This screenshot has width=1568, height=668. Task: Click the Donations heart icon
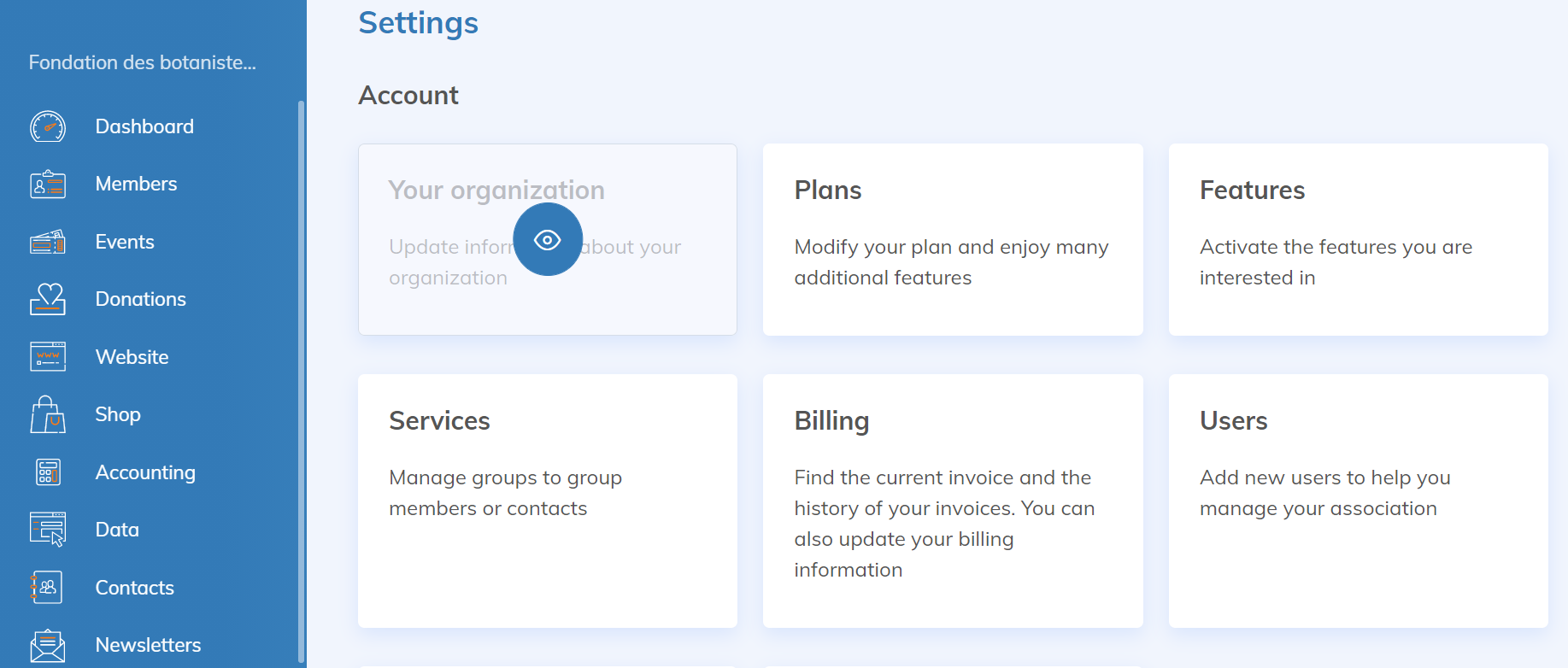48,299
